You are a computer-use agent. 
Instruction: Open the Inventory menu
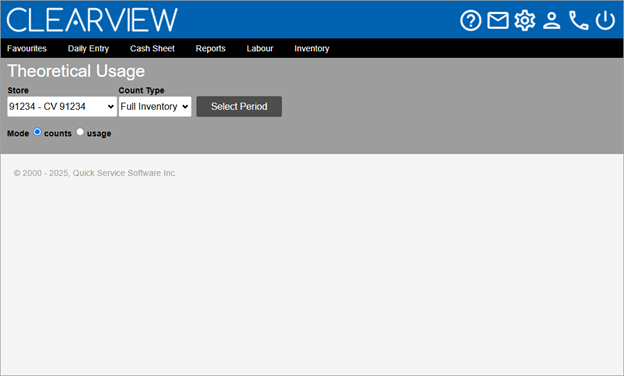click(x=312, y=49)
